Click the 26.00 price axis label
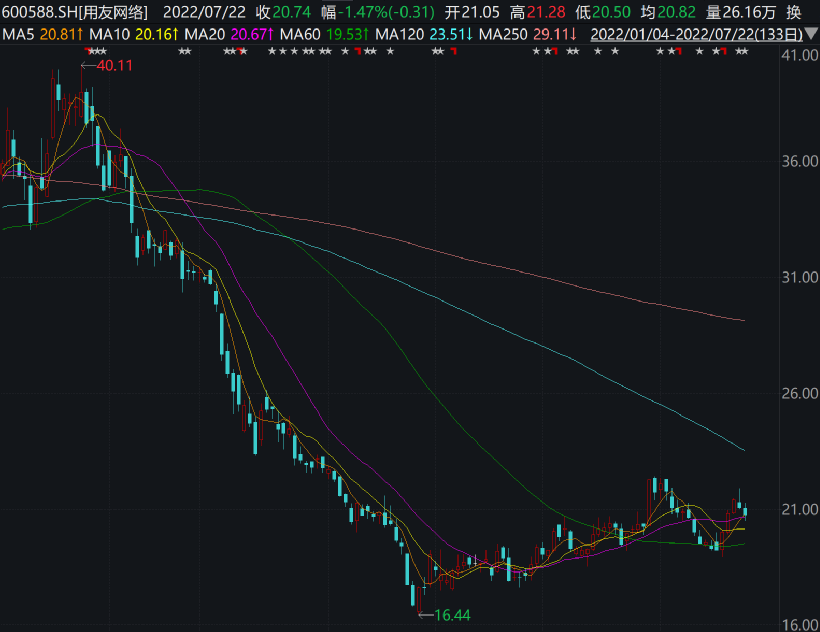820x632 pixels. pyautogui.click(x=796, y=393)
